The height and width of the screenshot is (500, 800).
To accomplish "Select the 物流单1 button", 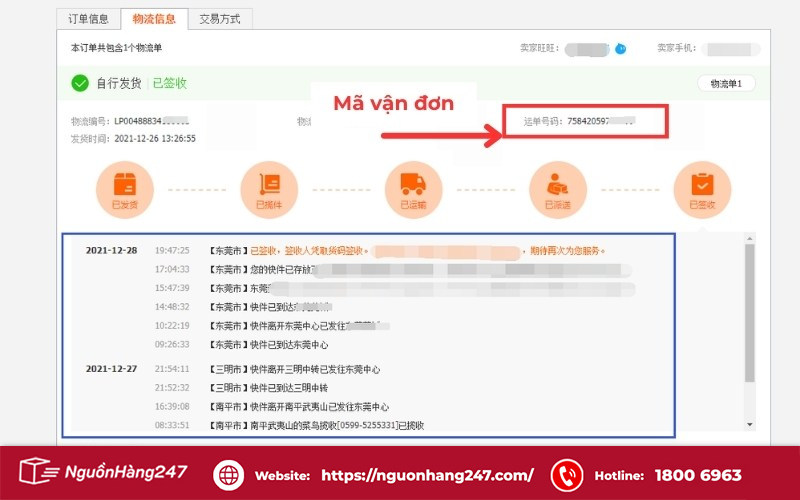I will (726, 84).
